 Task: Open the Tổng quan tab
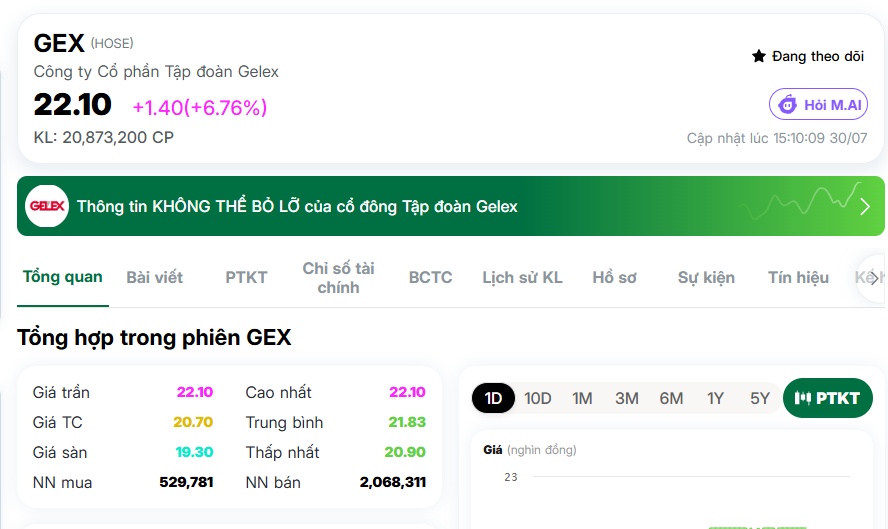pyautogui.click(x=62, y=277)
